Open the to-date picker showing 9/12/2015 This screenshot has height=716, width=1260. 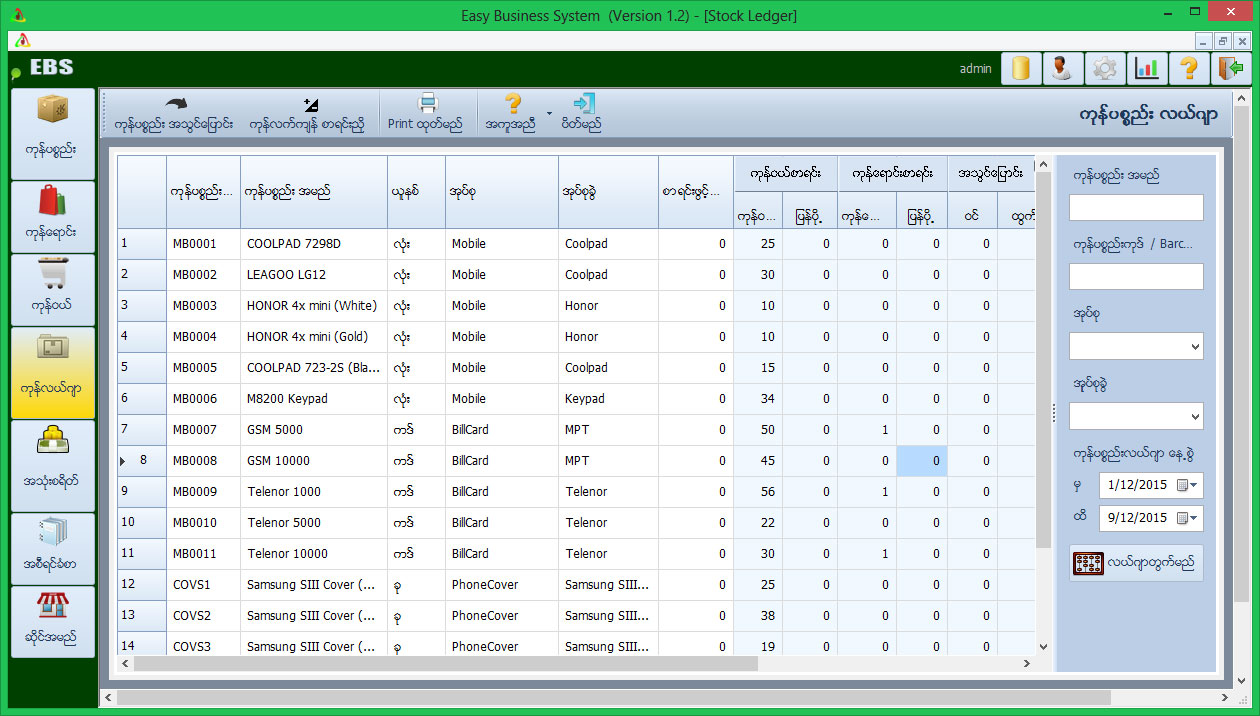(x=1151, y=518)
